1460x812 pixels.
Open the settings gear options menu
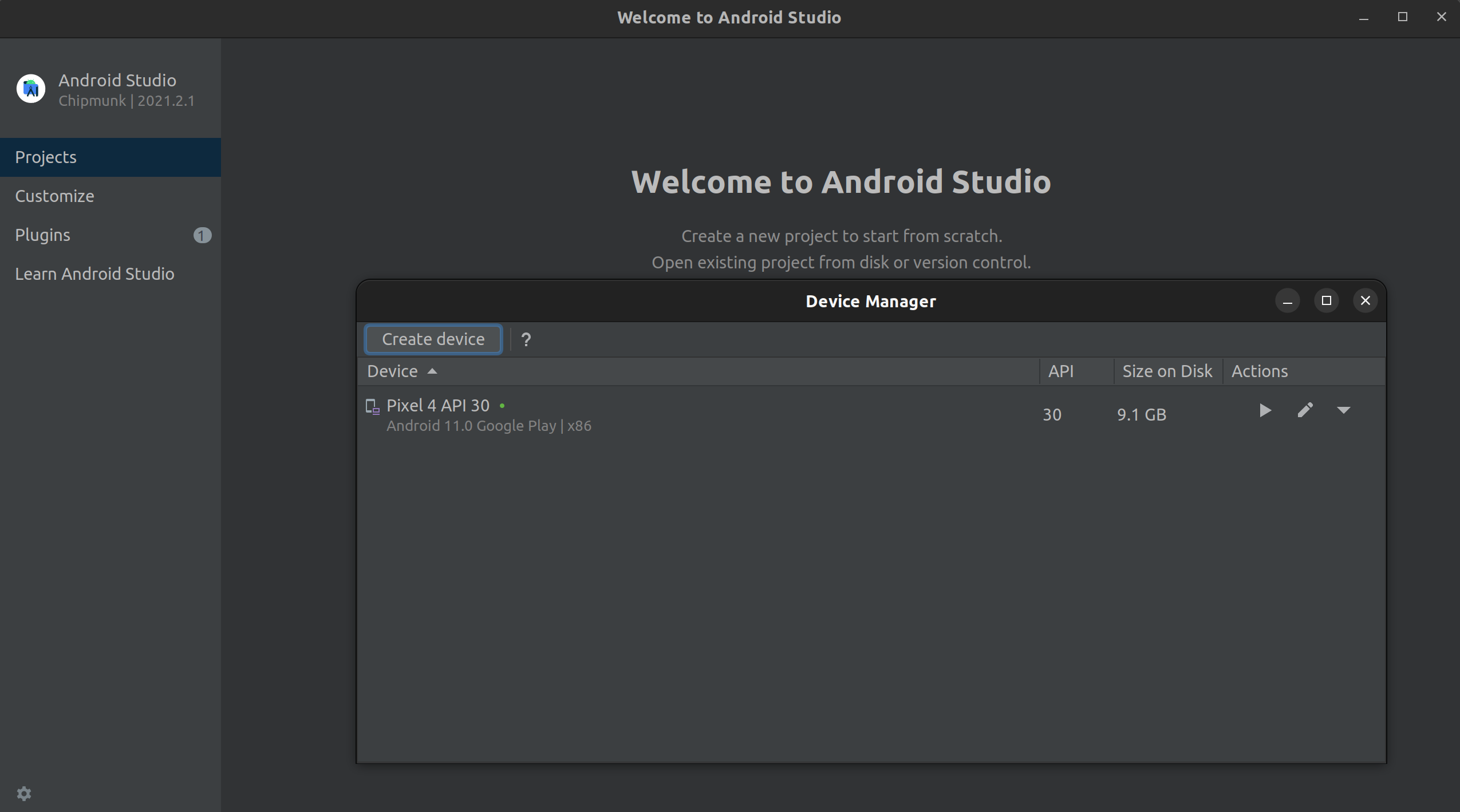click(x=24, y=793)
